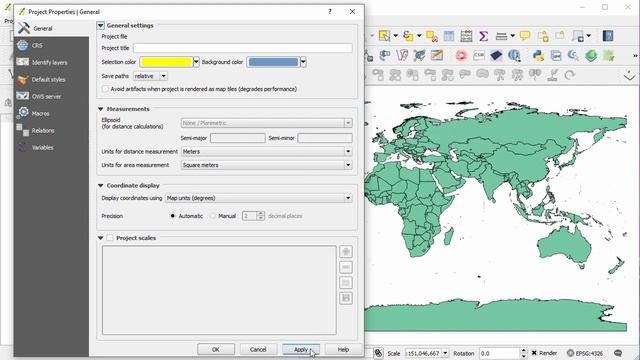Select features tool in QGIS toolbar

click(x=384, y=36)
